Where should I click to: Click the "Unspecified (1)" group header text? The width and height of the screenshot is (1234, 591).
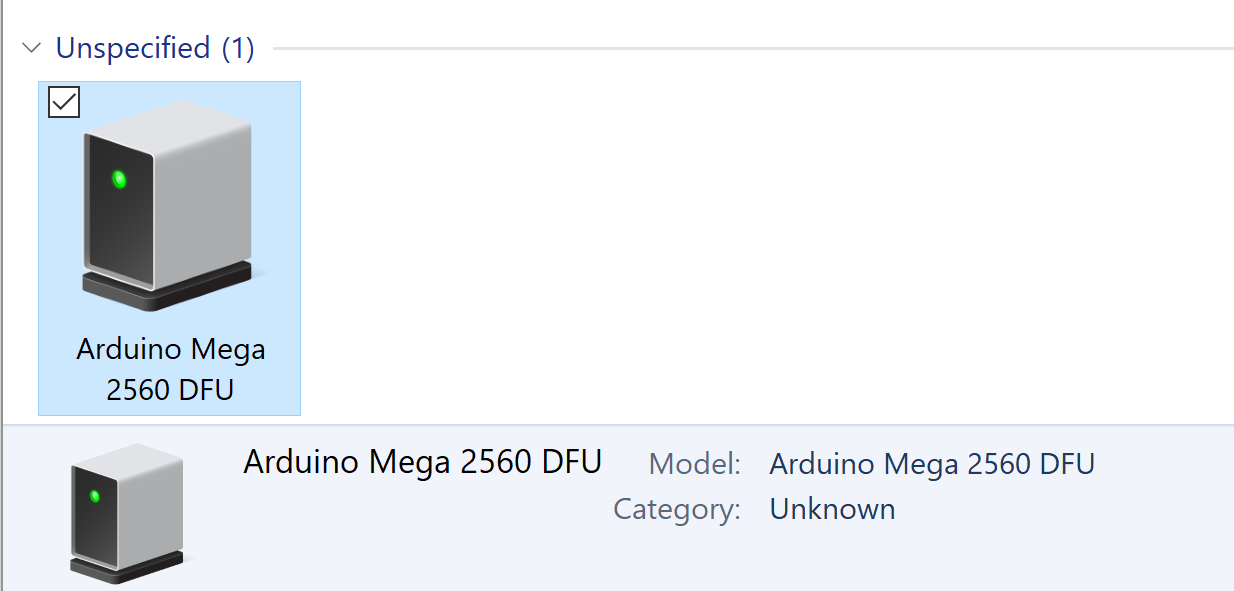coord(155,48)
